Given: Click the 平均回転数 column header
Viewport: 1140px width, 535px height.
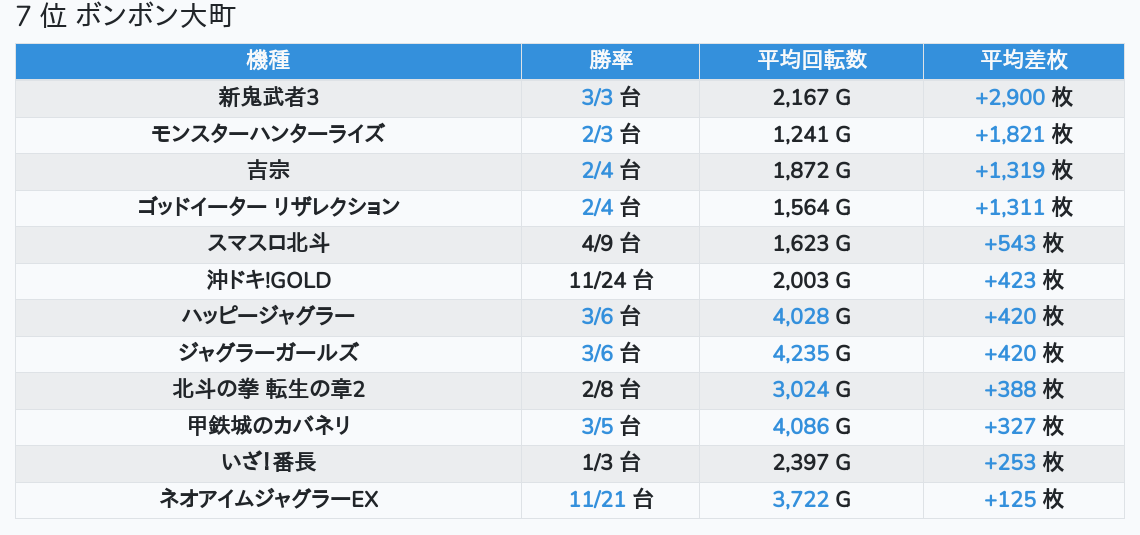Looking at the screenshot, I should [811, 61].
